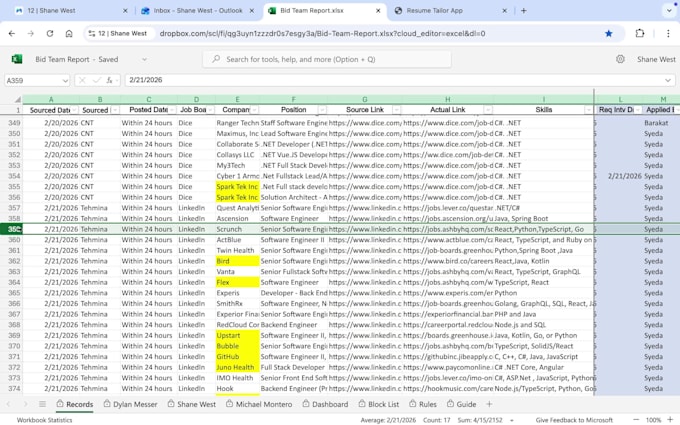This screenshot has width=680, height=425.
Task: Open the Shane West account button
Action: tap(656, 59)
